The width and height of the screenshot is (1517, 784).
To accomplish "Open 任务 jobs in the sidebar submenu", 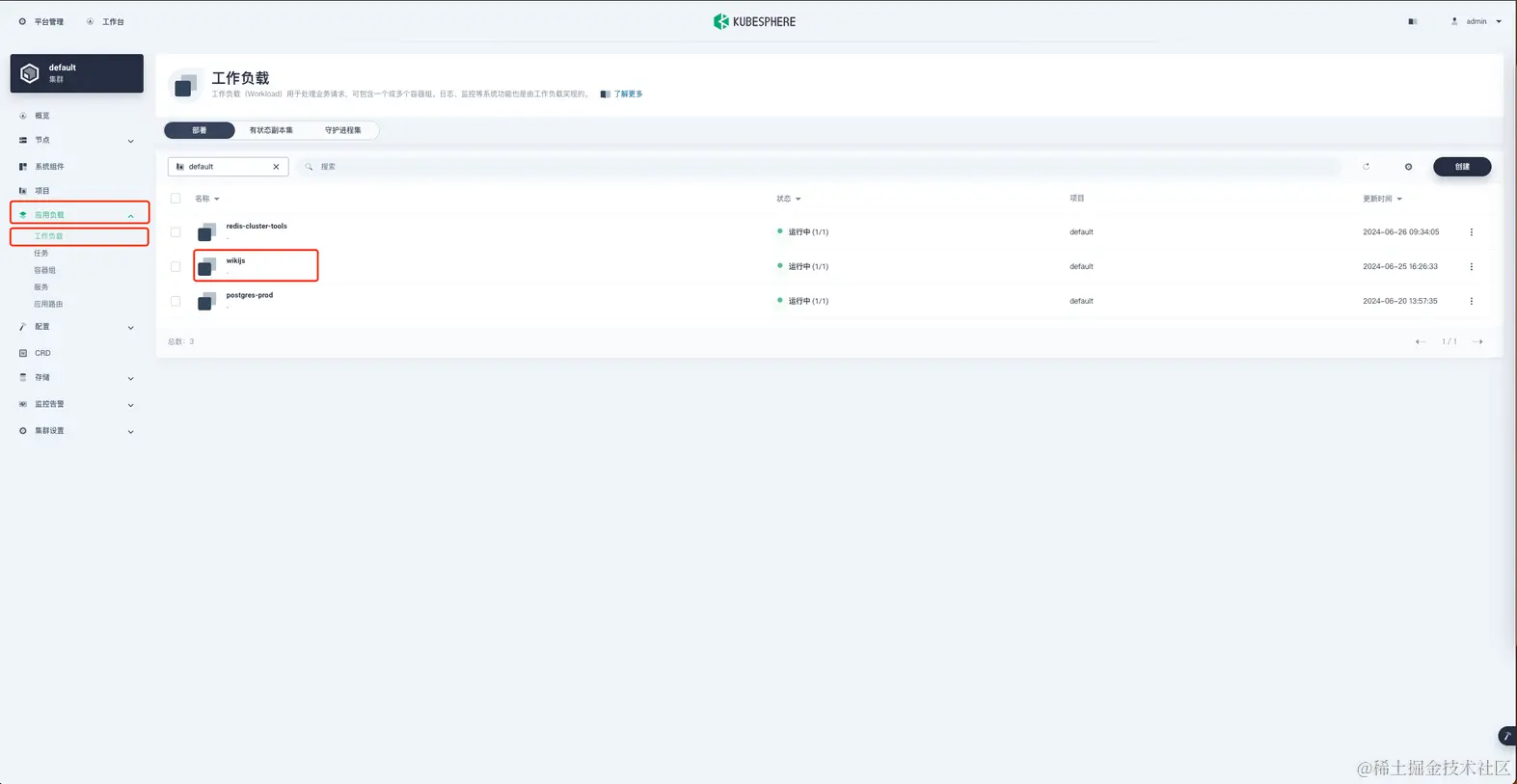I will coord(41,254).
